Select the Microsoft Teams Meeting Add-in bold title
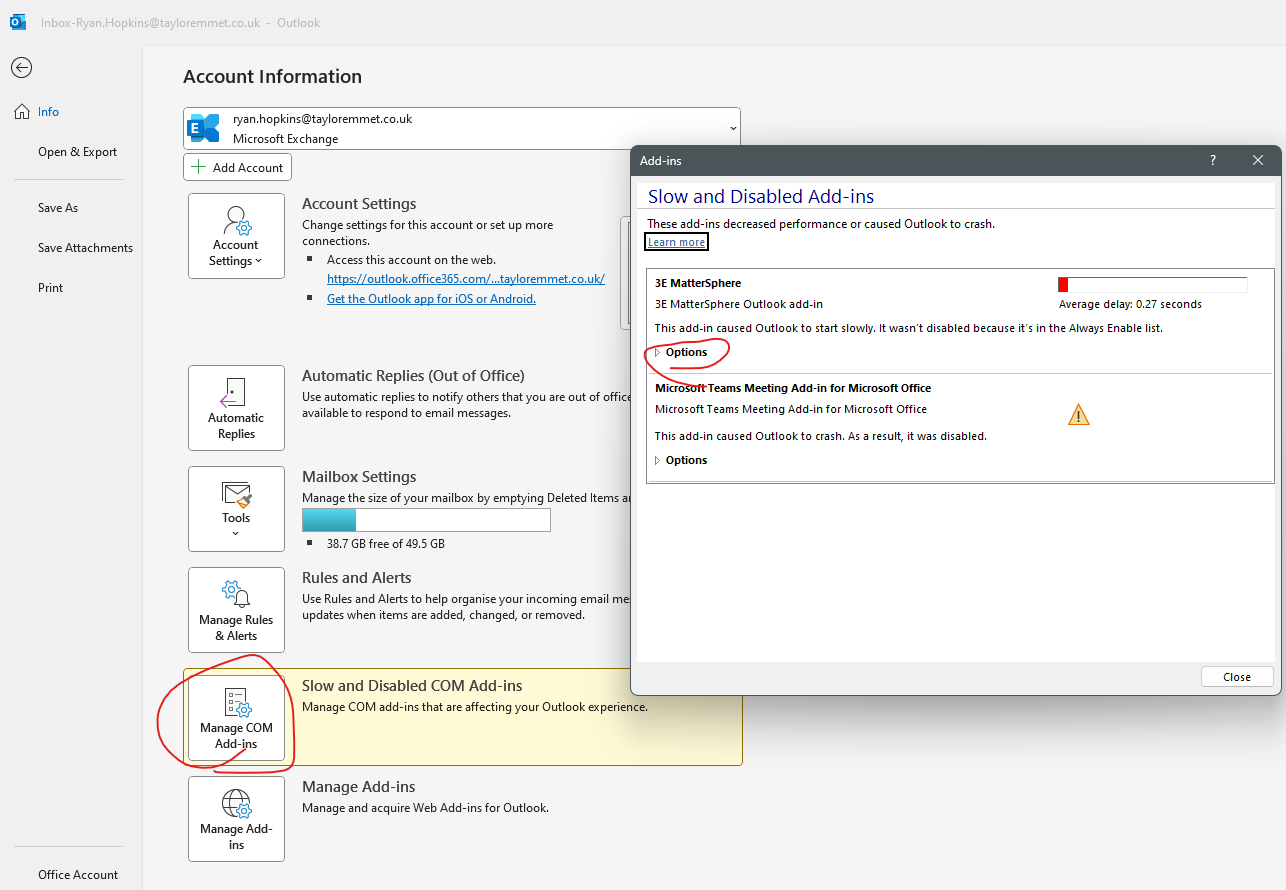 tap(793, 388)
